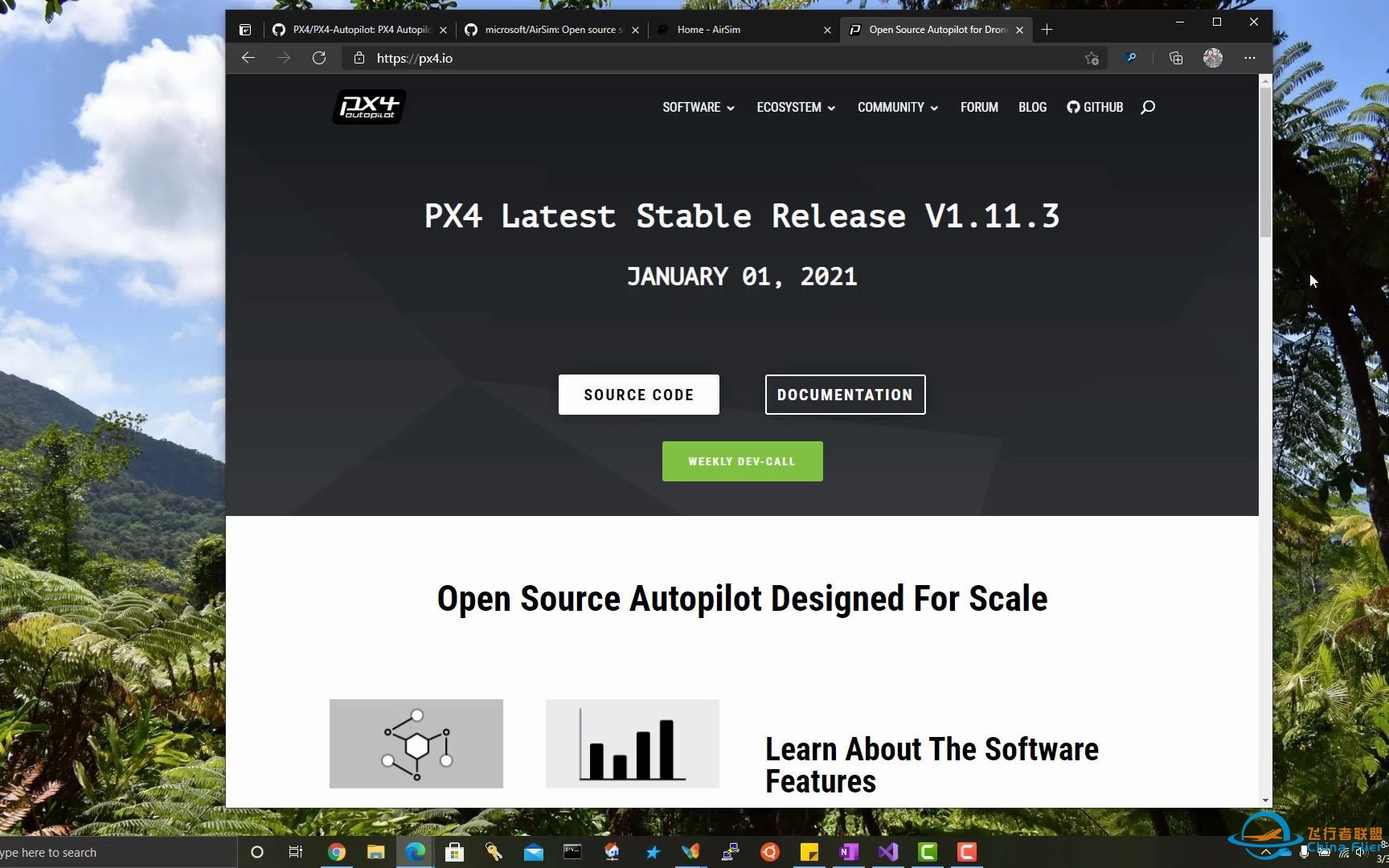Close the Open Source Autopilot tab
1389x868 pixels.
[x=1019, y=30]
